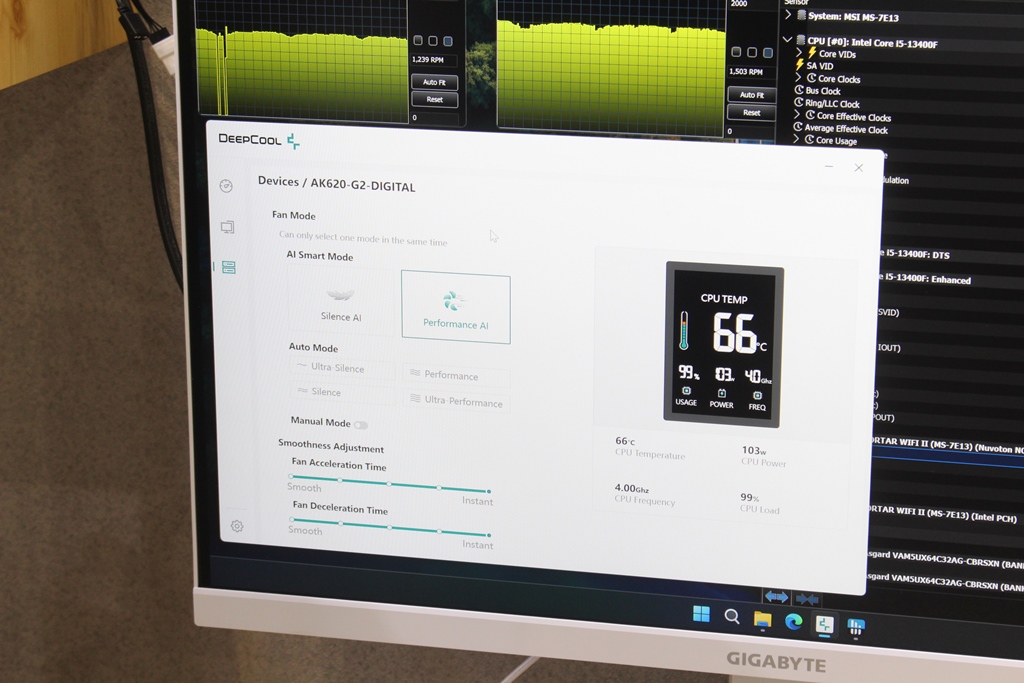This screenshot has height=683, width=1024.
Task: Expand Core Effective Clocks group
Action: click(x=797, y=115)
